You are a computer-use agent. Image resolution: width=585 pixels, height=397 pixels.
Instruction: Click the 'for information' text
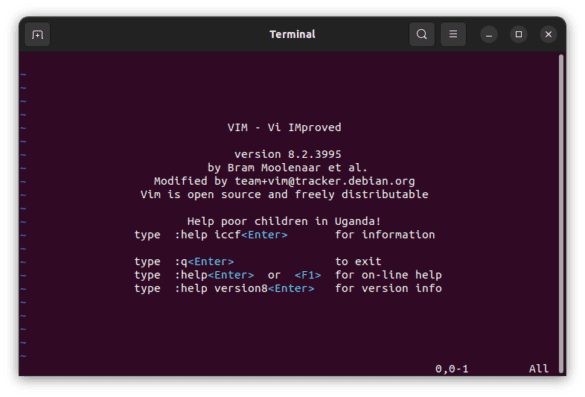(x=385, y=235)
